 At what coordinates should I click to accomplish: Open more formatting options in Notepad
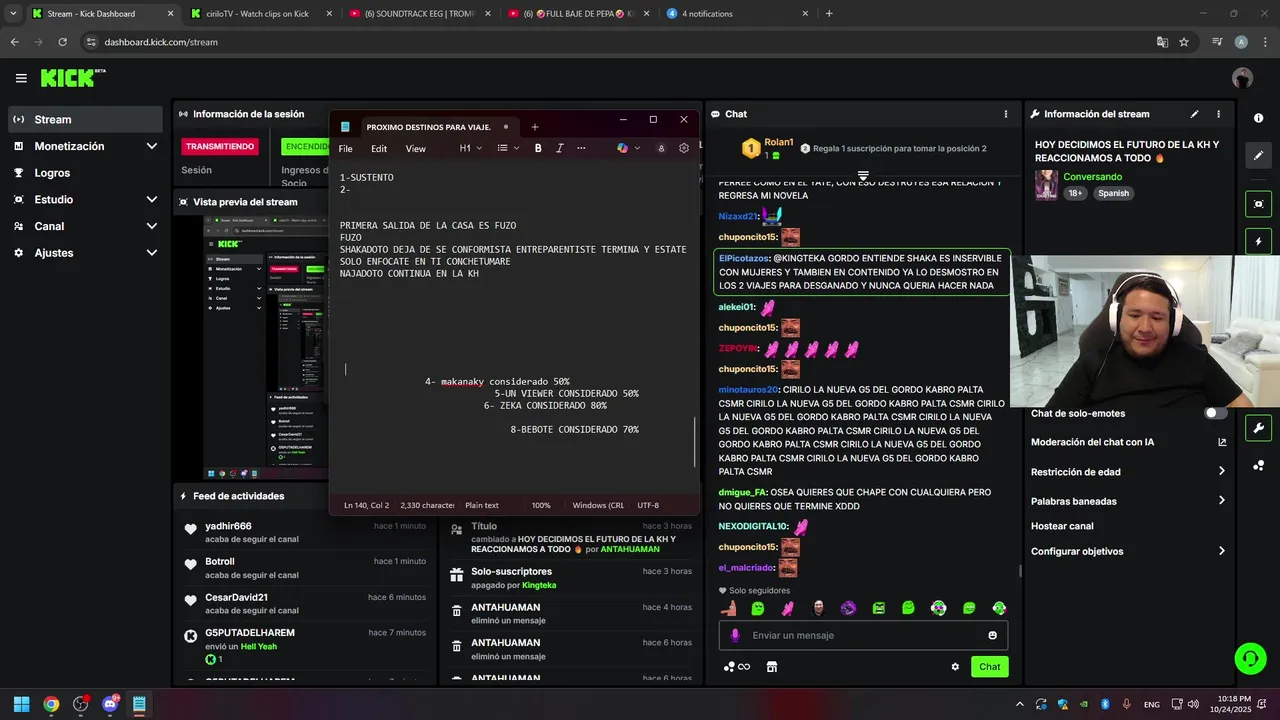coord(581,148)
